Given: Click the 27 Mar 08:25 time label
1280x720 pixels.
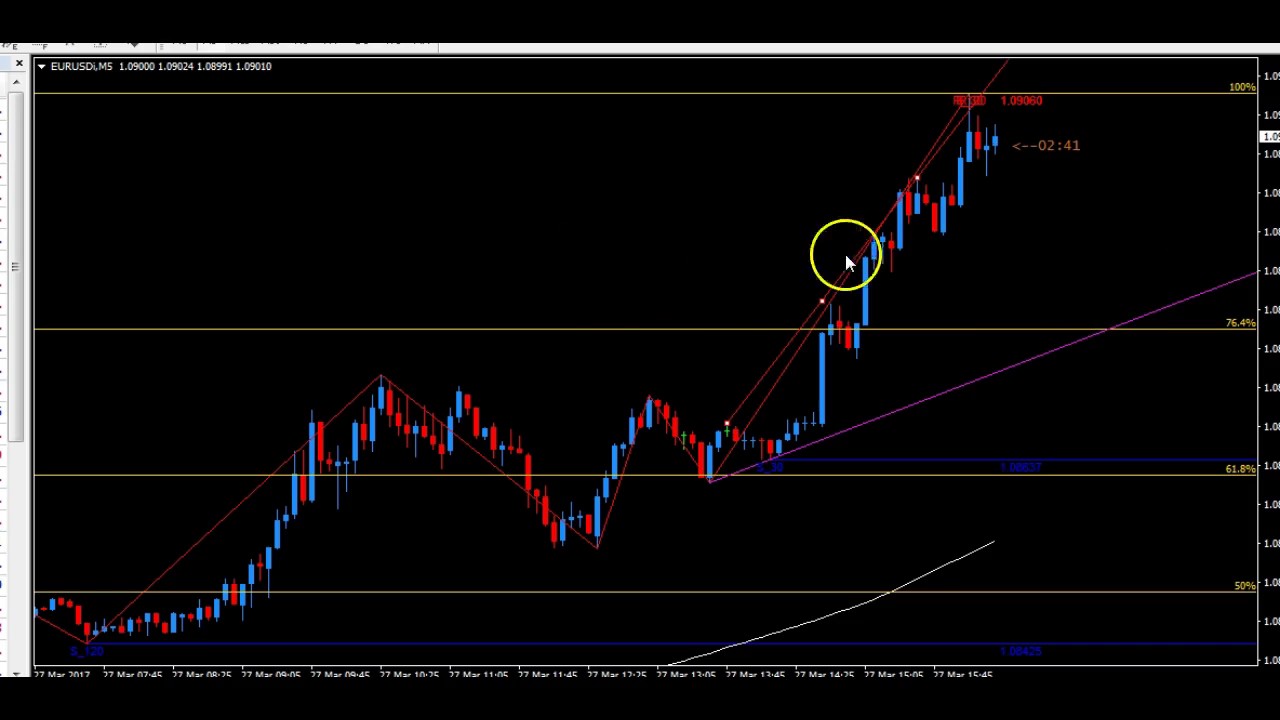Looking at the screenshot, I should click(202, 675).
